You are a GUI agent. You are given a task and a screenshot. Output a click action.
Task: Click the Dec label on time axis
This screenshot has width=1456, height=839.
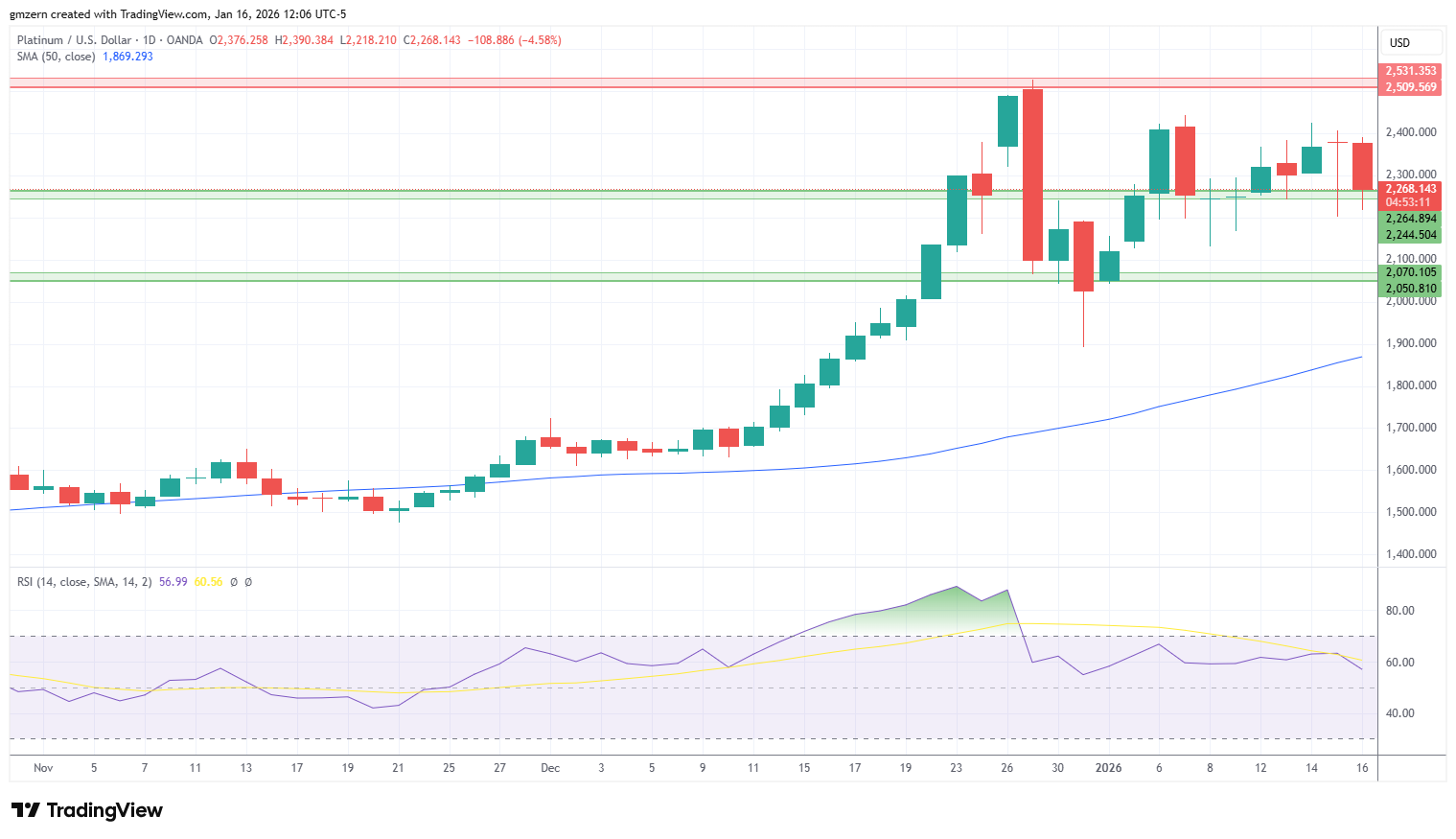point(550,768)
